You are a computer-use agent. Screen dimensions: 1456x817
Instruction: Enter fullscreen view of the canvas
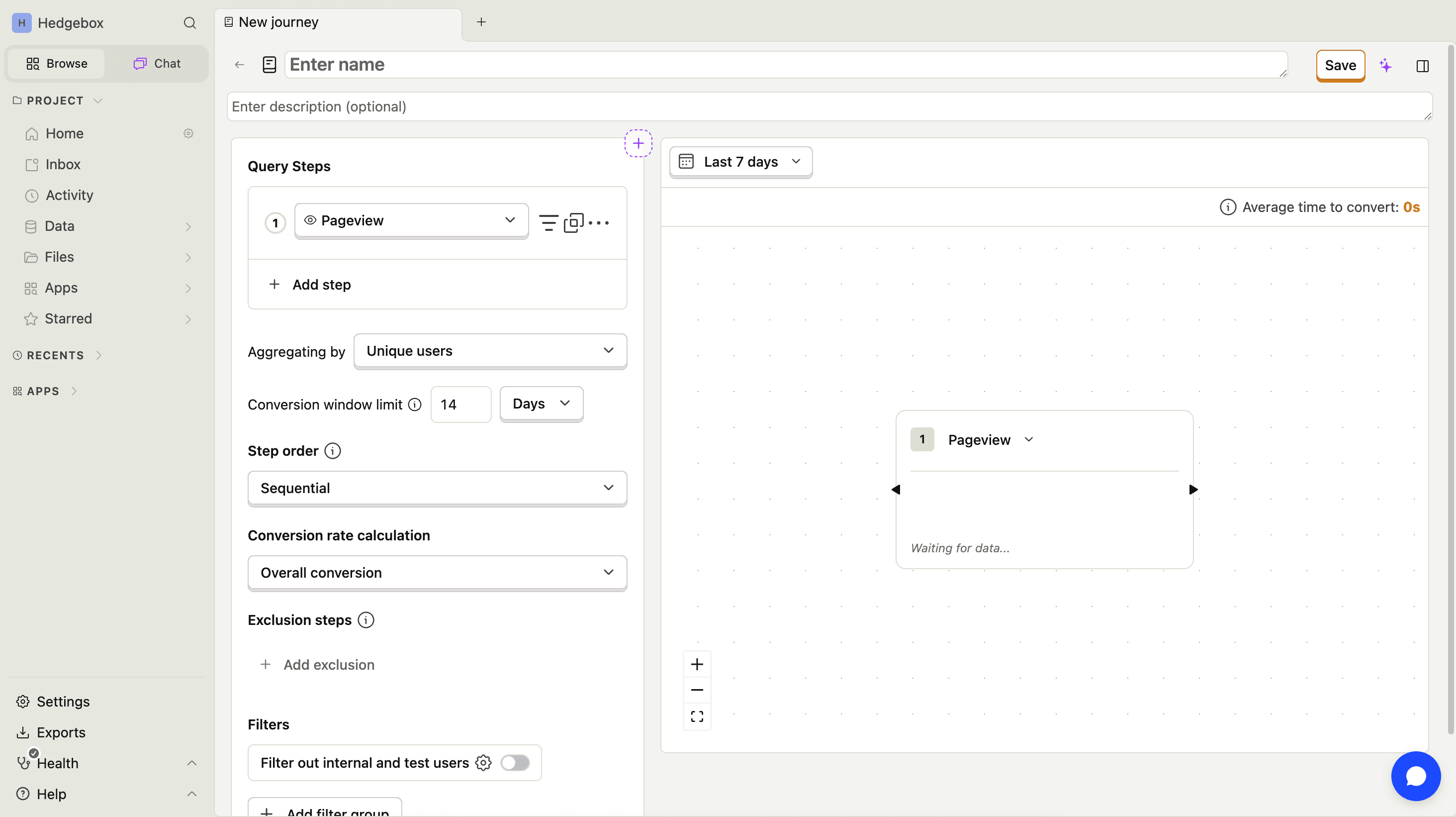697,716
